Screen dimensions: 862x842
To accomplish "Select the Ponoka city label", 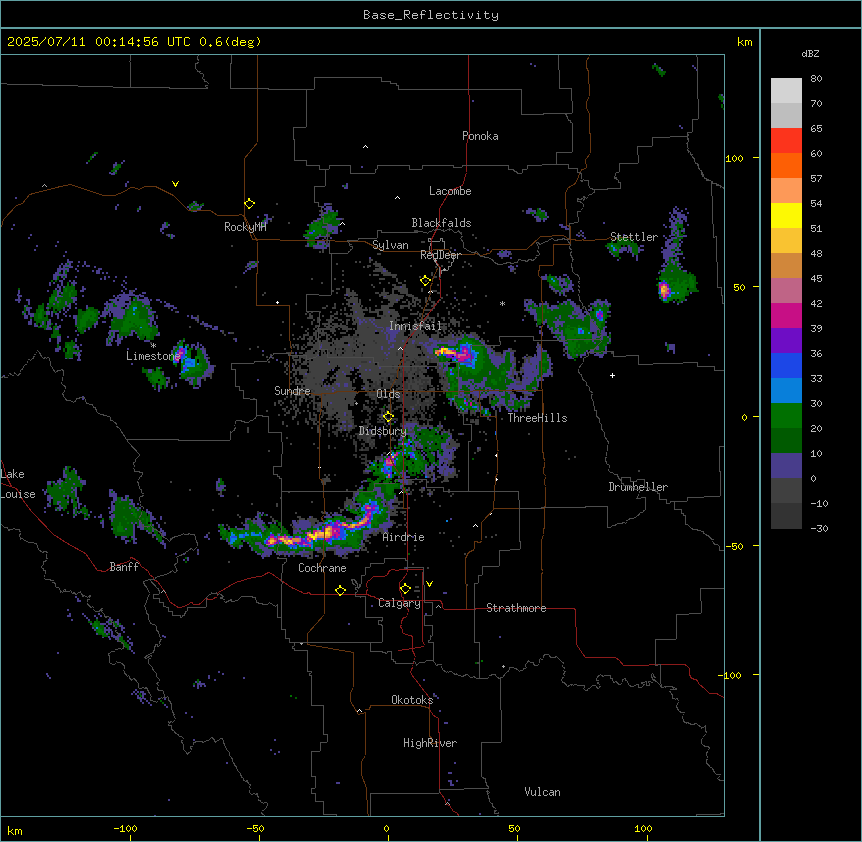I will pyautogui.click(x=480, y=136).
